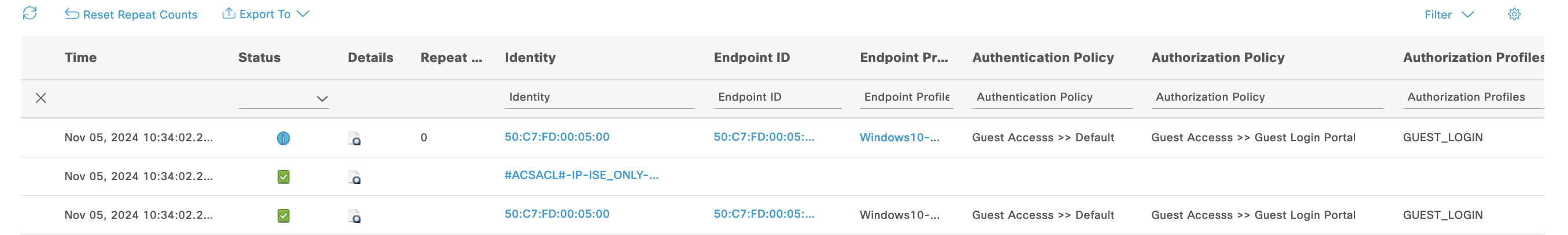This screenshot has width=1568, height=235.
Task: Sort by the Authorization Policy column header
Action: click(1218, 57)
